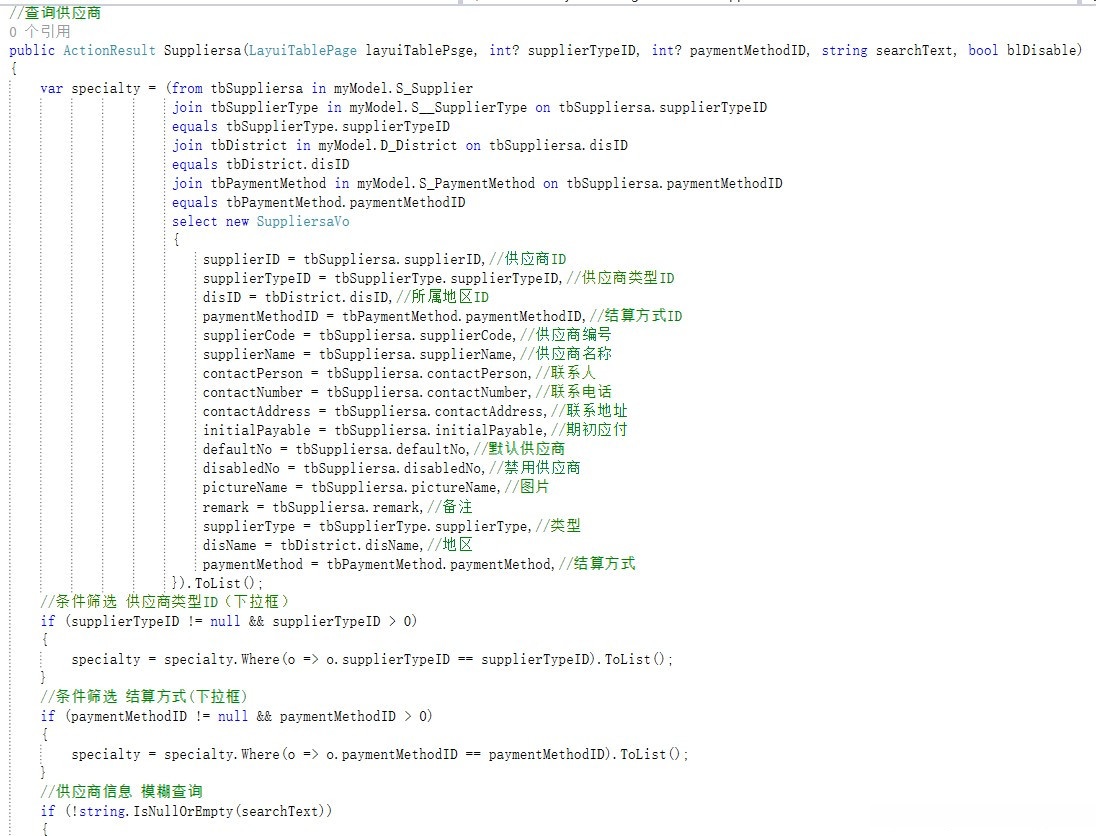Click "int? supplierTypeID" in the signature
This screenshot has height=836, width=1096.
point(563,50)
